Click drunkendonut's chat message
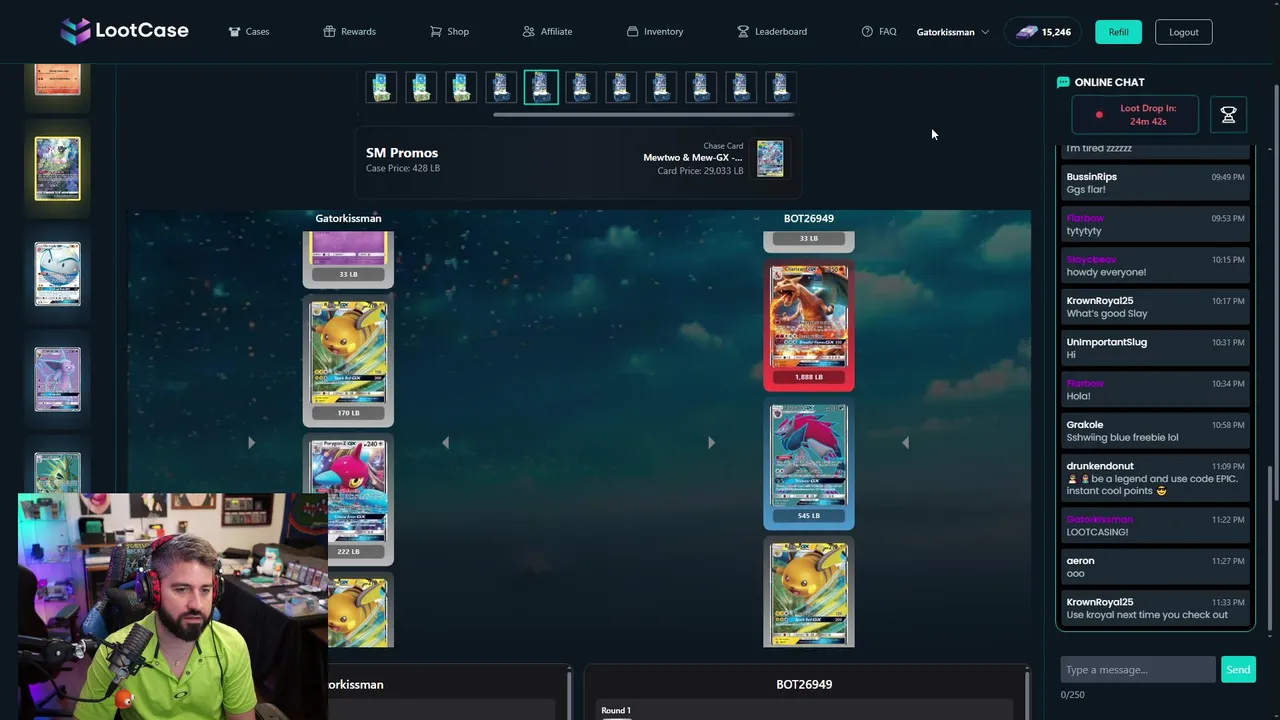Image resolution: width=1280 pixels, height=720 pixels. click(x=1155, y=479)
